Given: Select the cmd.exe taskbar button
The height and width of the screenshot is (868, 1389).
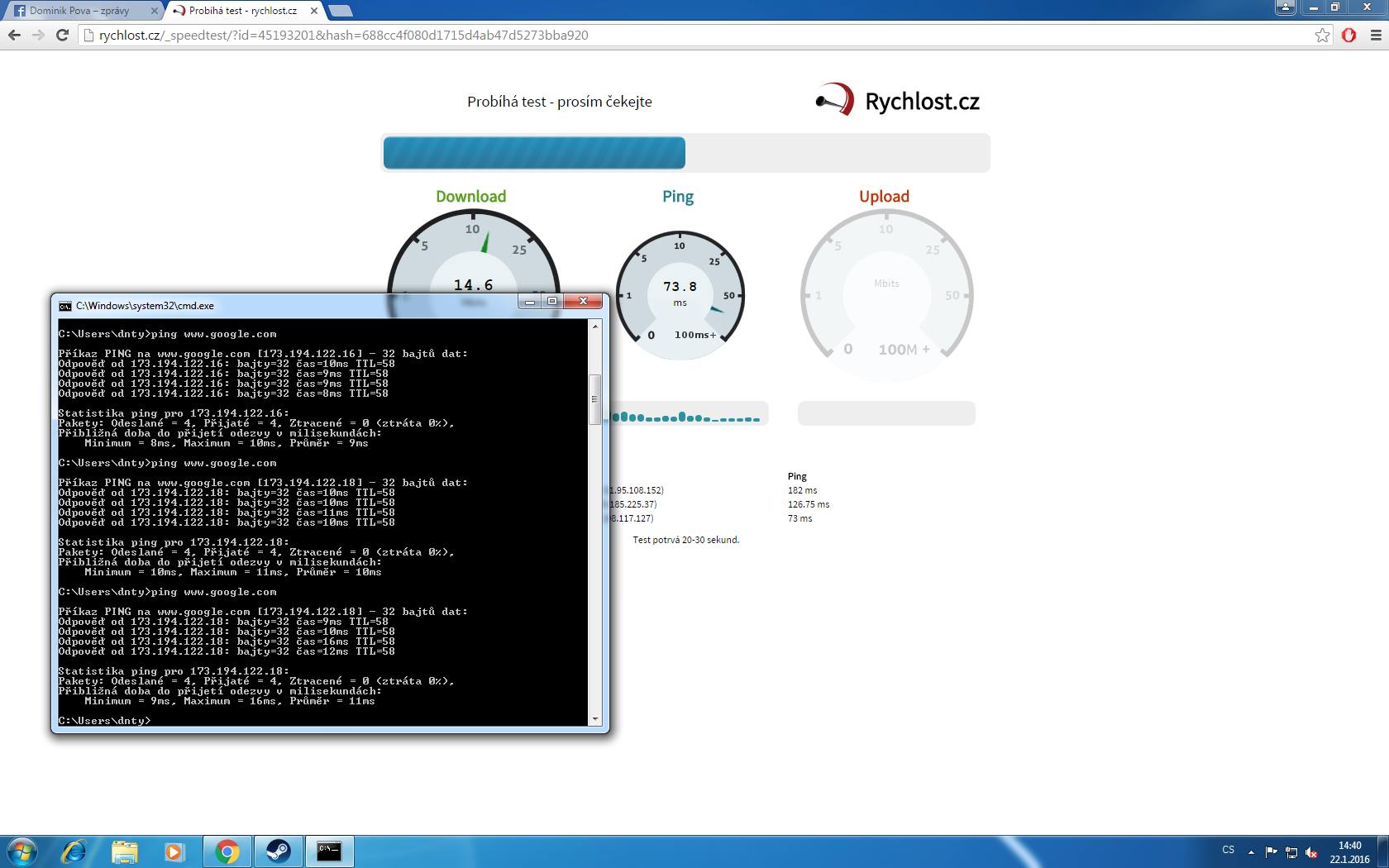Looking at the screenshot, I should pos(330,851).
